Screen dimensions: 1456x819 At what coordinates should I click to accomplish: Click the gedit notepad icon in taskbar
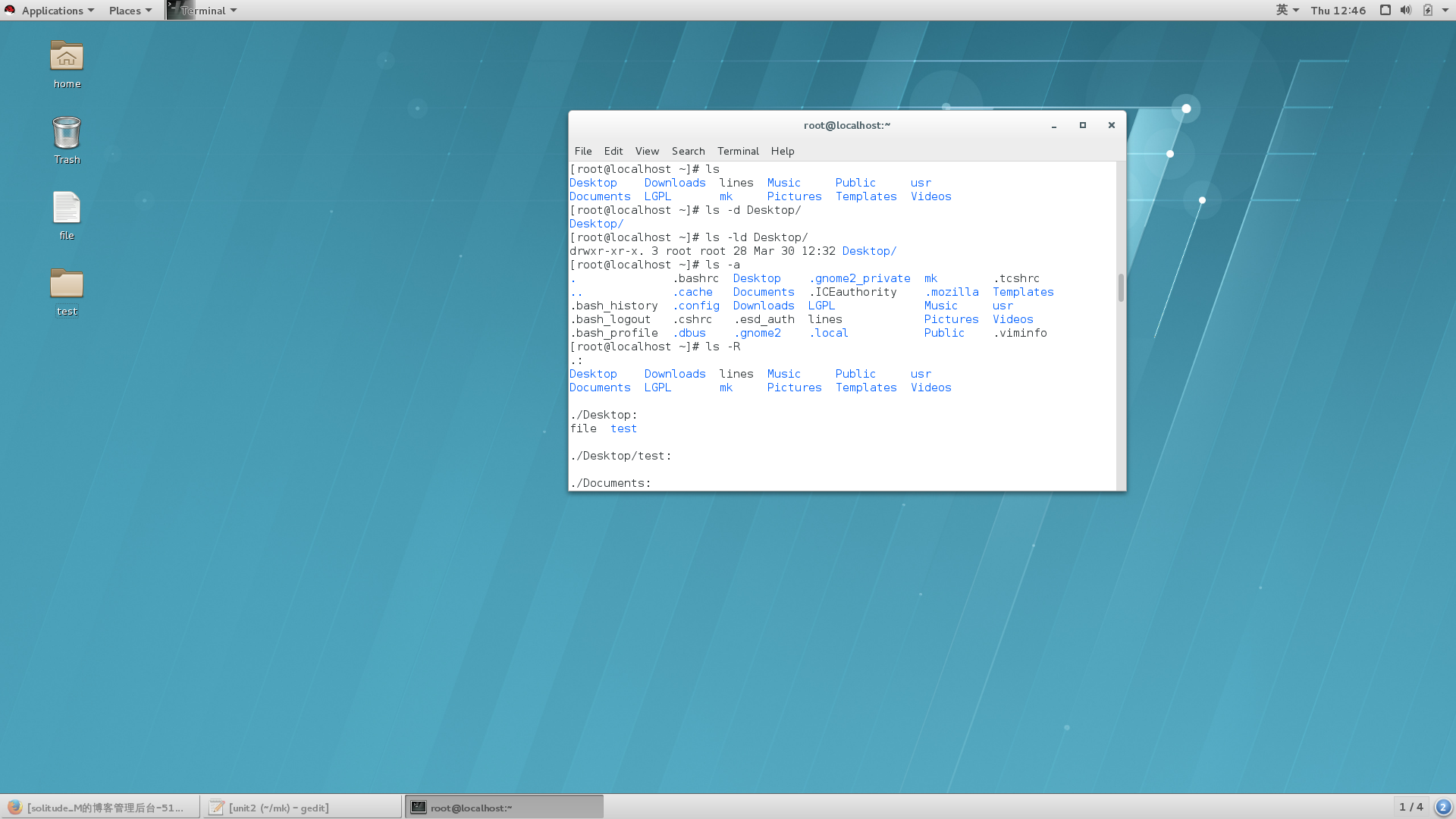(x=217, y=808)
